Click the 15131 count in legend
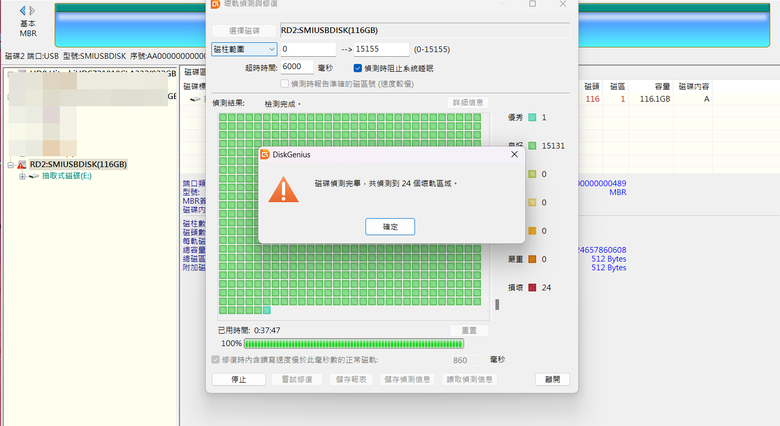The image size is (780, 426). 553,146
